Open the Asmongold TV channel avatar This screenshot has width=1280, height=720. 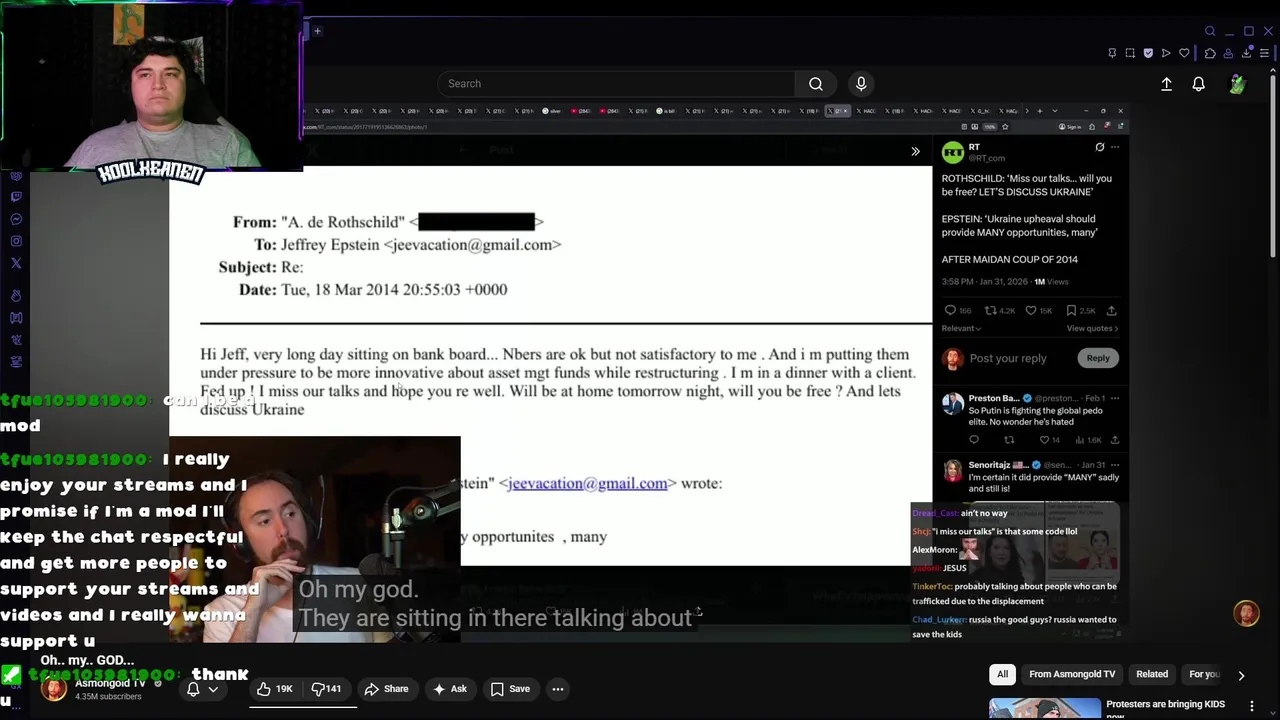[x=55, y=688]
